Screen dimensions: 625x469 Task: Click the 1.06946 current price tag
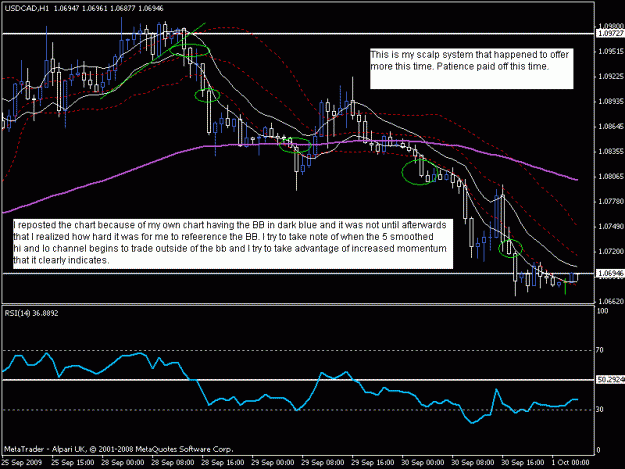610,273
